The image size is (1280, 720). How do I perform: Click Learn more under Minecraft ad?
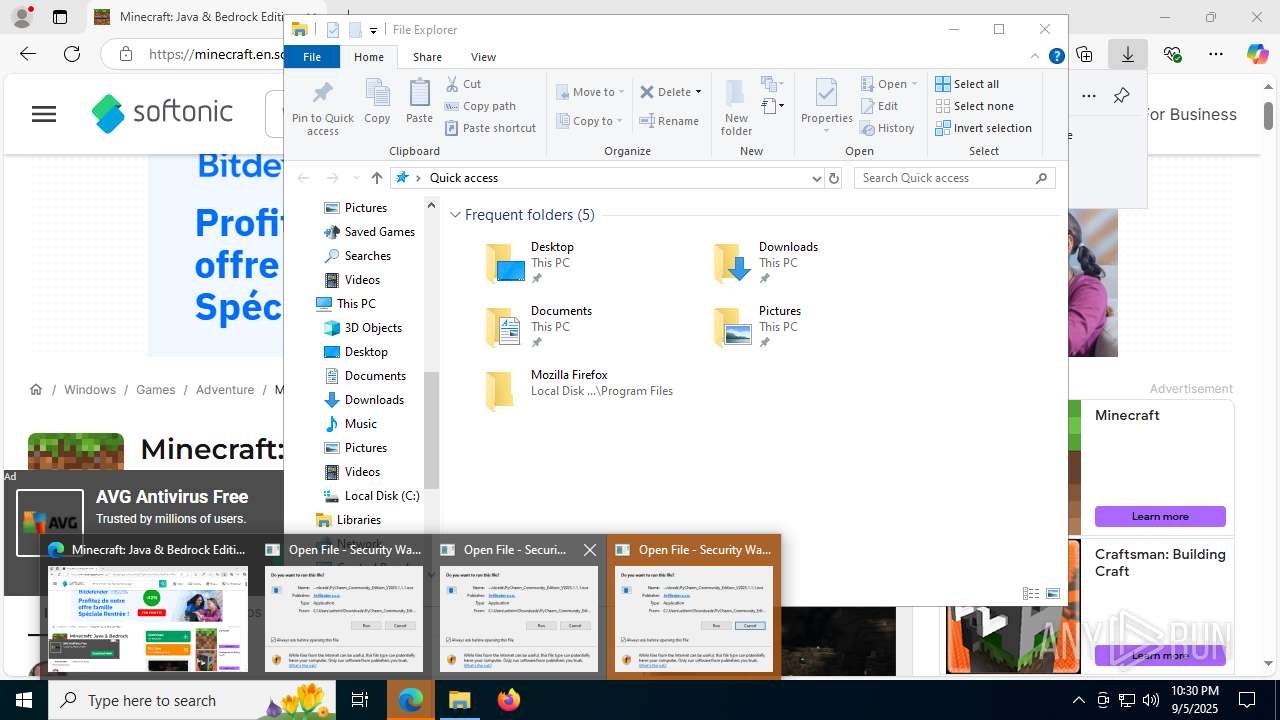pos(1160,517)
